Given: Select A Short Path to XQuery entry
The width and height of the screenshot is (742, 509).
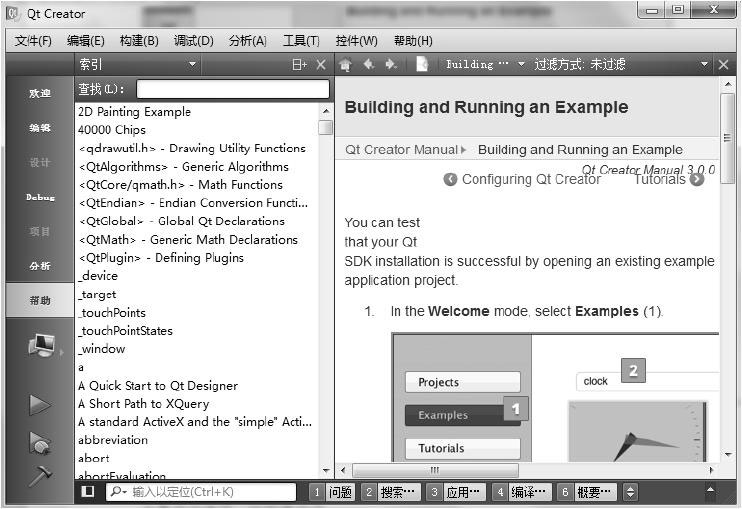Looking at the screenshot, I should (x=143, y=404).
